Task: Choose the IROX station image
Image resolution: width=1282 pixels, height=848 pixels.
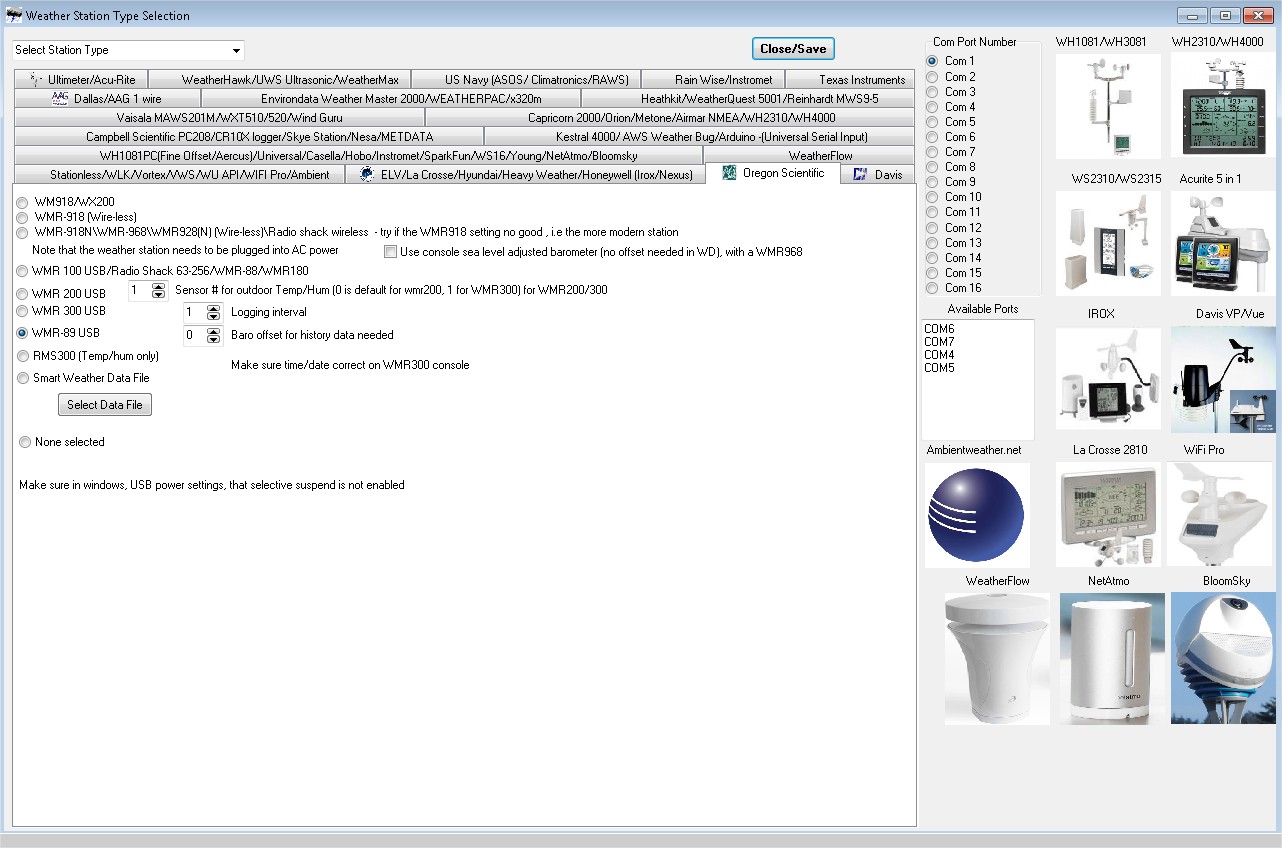Action: coord(1108,379)
